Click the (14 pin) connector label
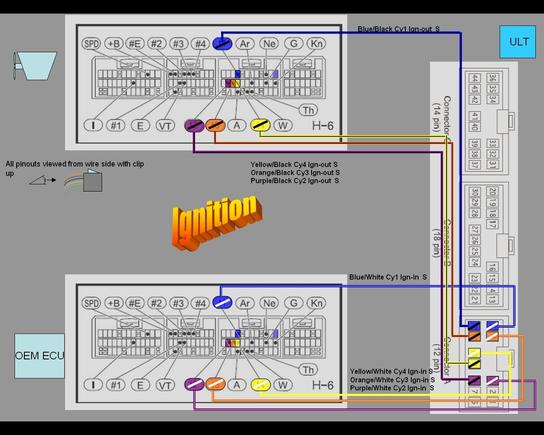 (x=436, y=117)
